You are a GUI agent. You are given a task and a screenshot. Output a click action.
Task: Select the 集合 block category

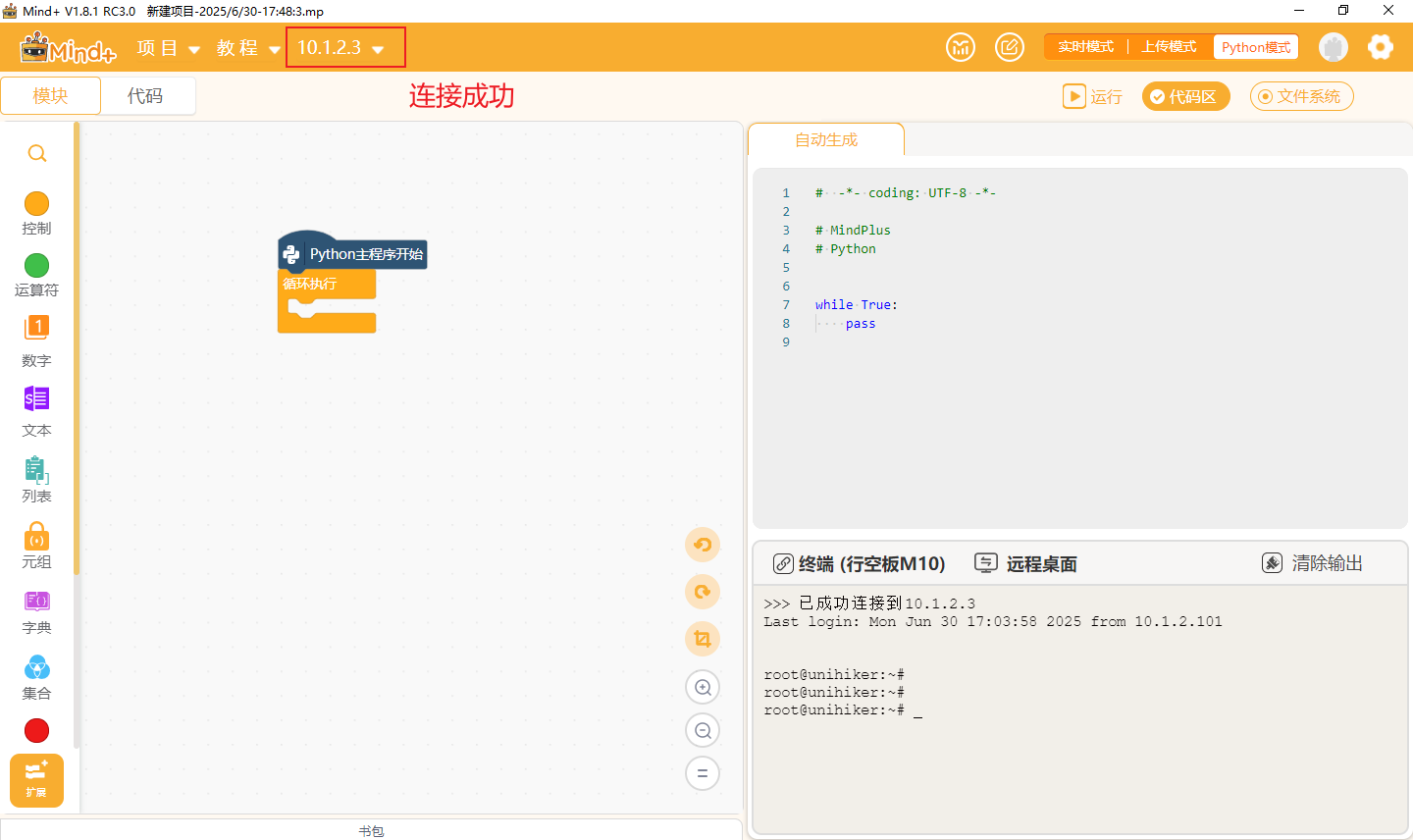coord(36,678)
